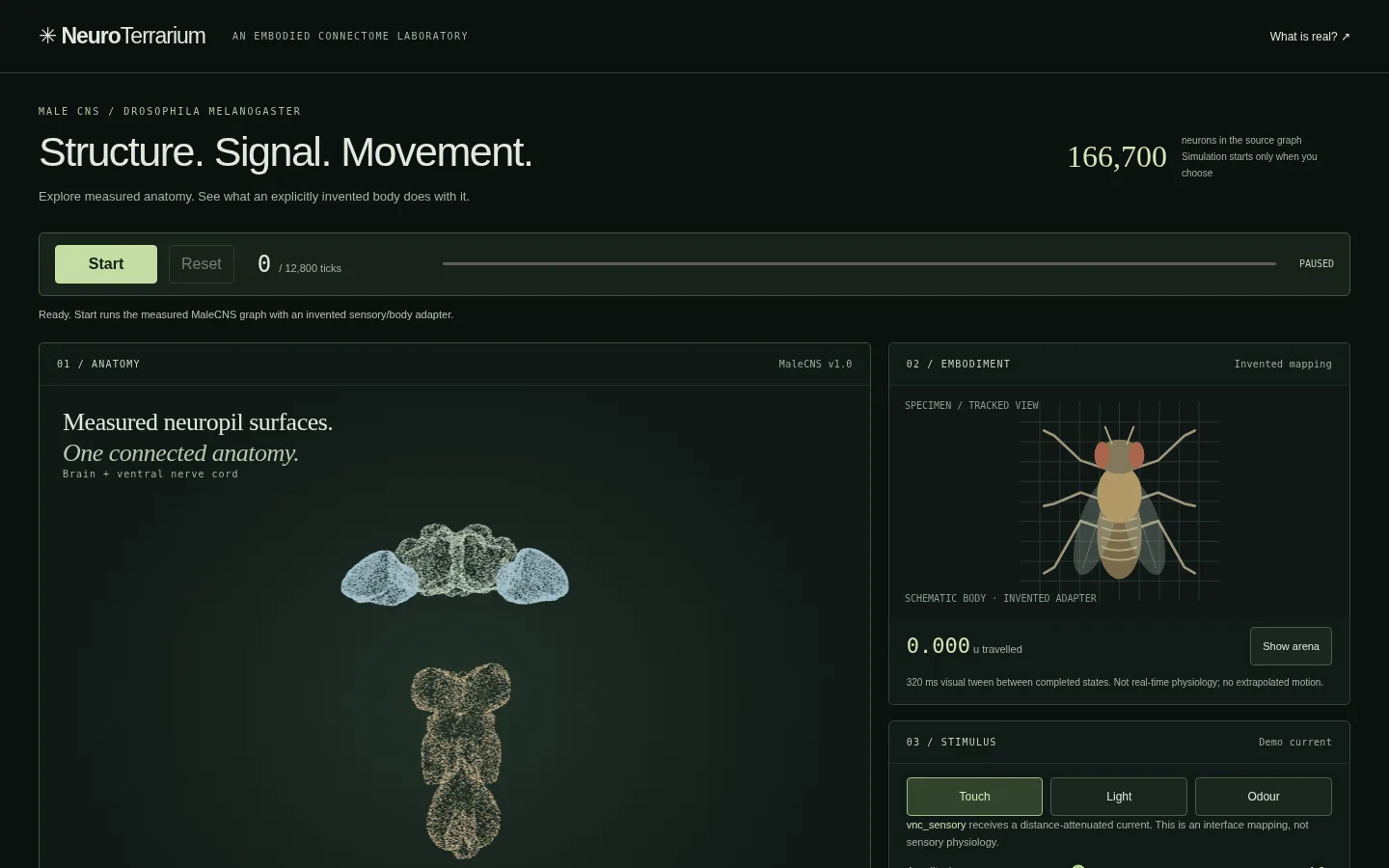The height and width of the screenshot is (868, 1389).
Task: Click the "02 / EMBODIMENT" panel header
Action: 959,365
